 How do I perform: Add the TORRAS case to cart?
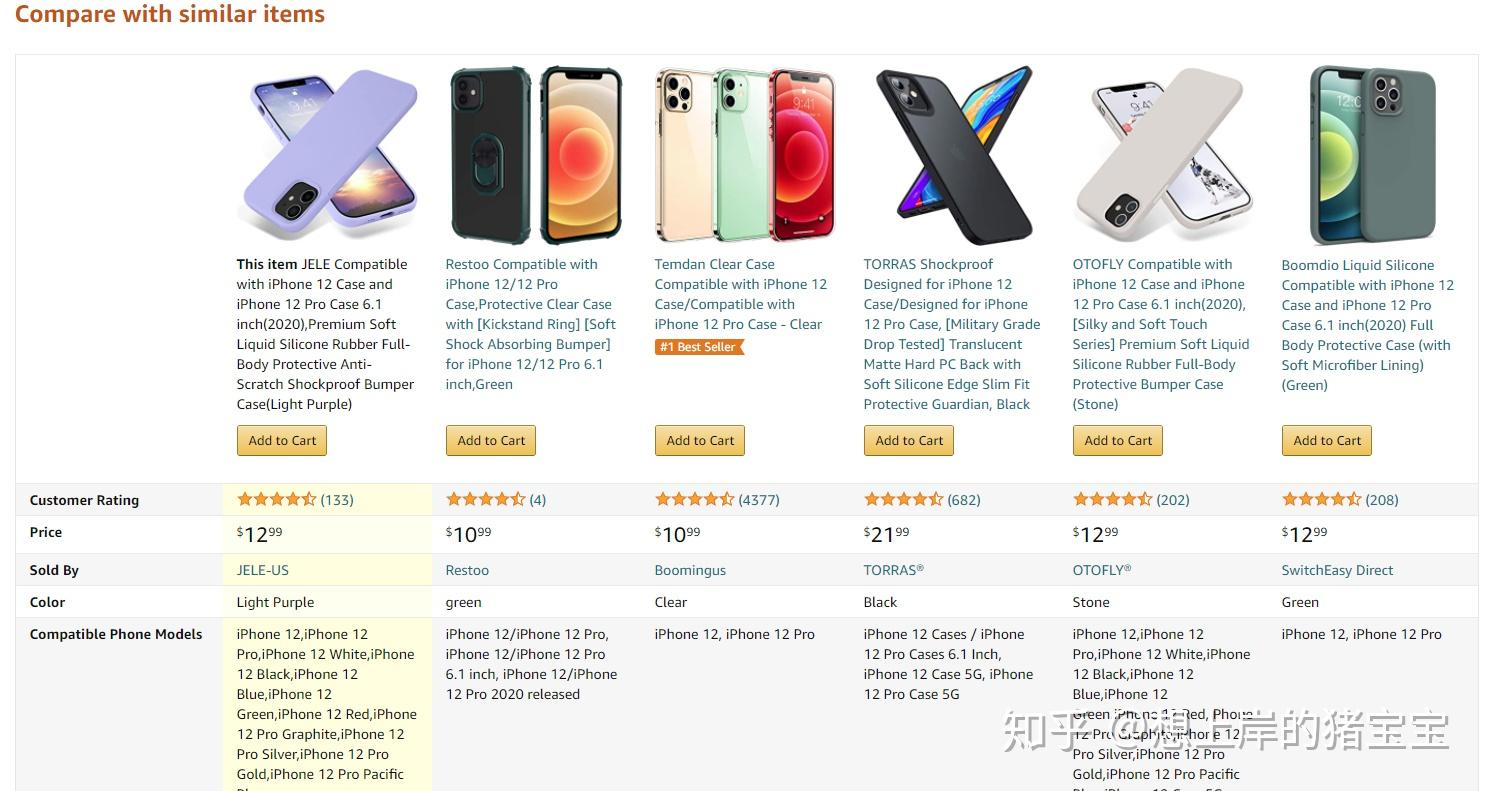point(909,440)
